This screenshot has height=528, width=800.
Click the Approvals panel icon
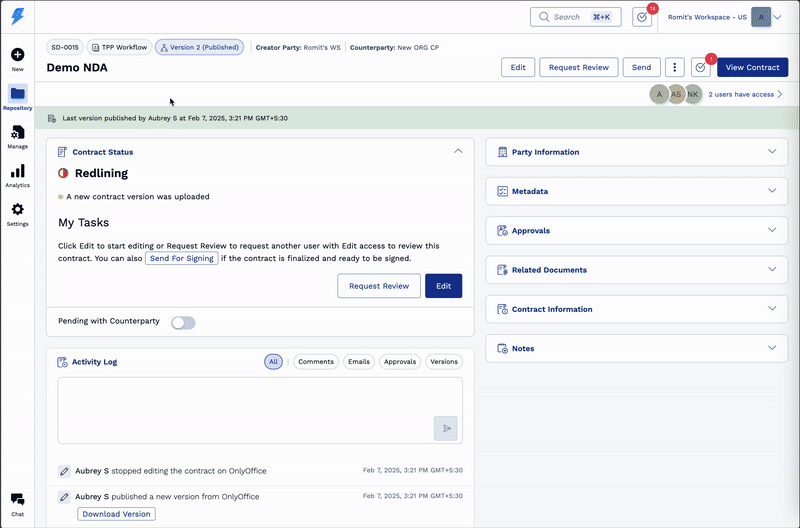(x=503, y=231)
